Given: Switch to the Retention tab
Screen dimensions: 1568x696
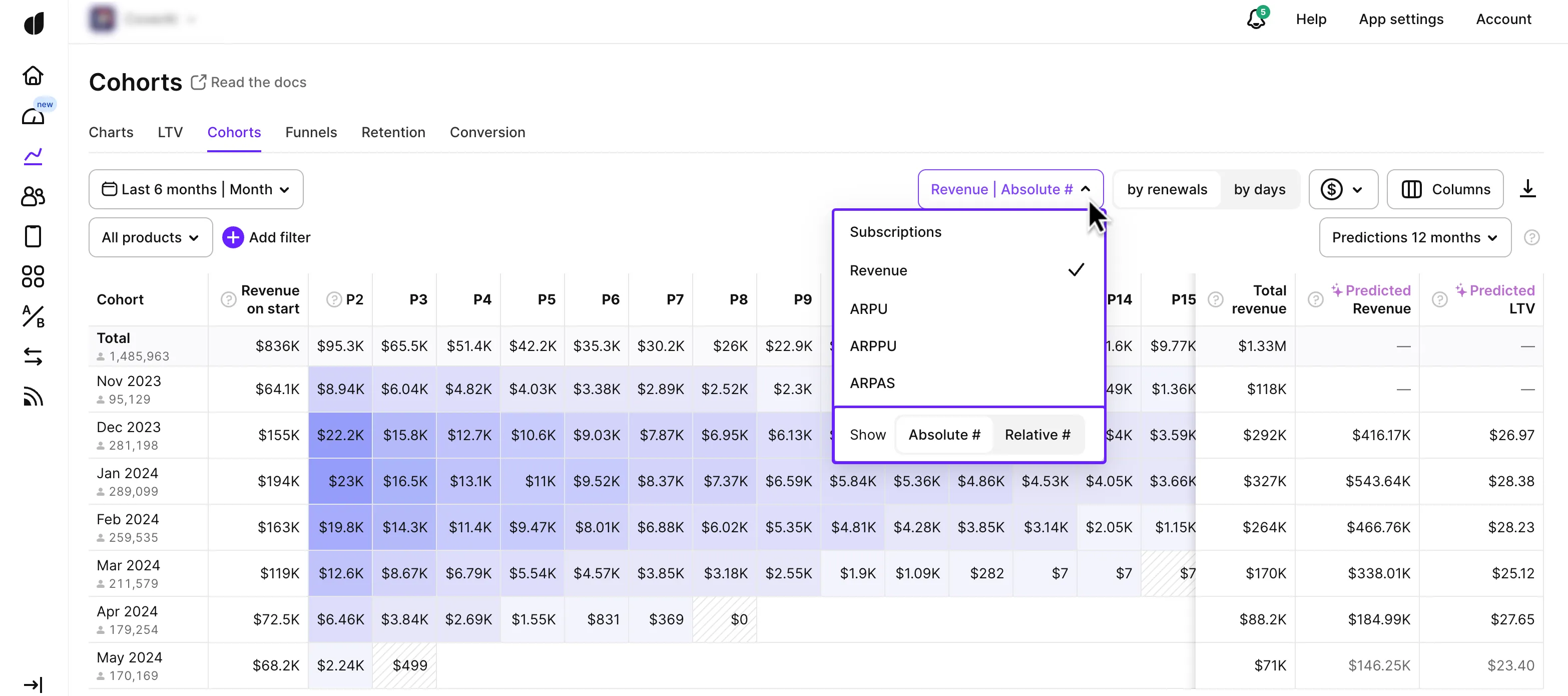Looking at the screenshot, I should coord(393,132).
